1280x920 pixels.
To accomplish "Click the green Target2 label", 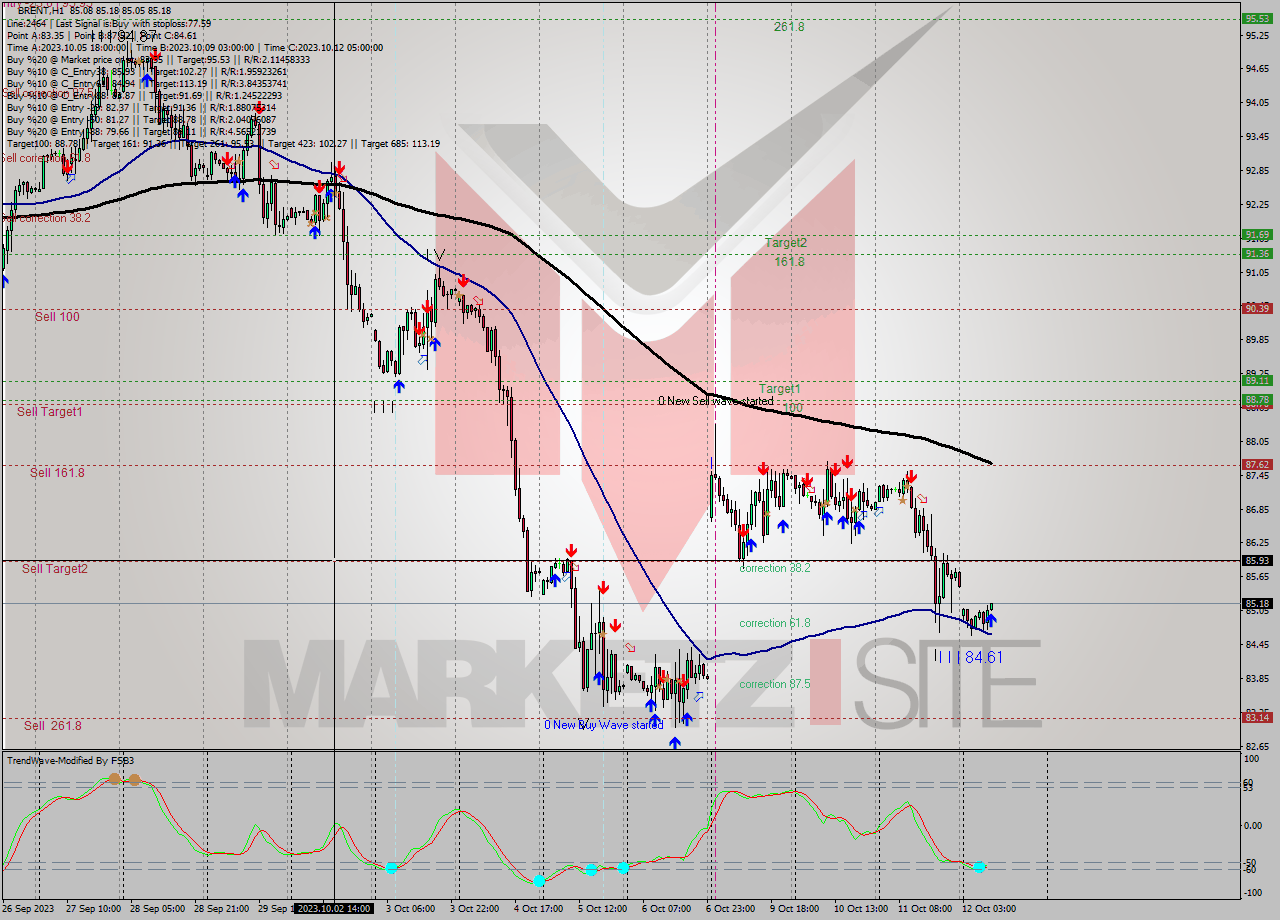I will tap(786, 243).
